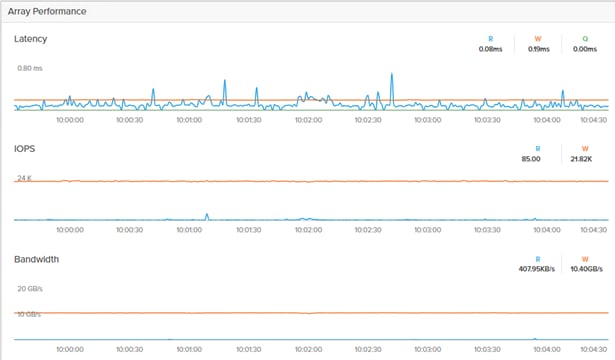This screenshot has width=615, height=360.
Task: Click 10:02:30 on the Bandwidth time axis
Action: coord(368,349)
